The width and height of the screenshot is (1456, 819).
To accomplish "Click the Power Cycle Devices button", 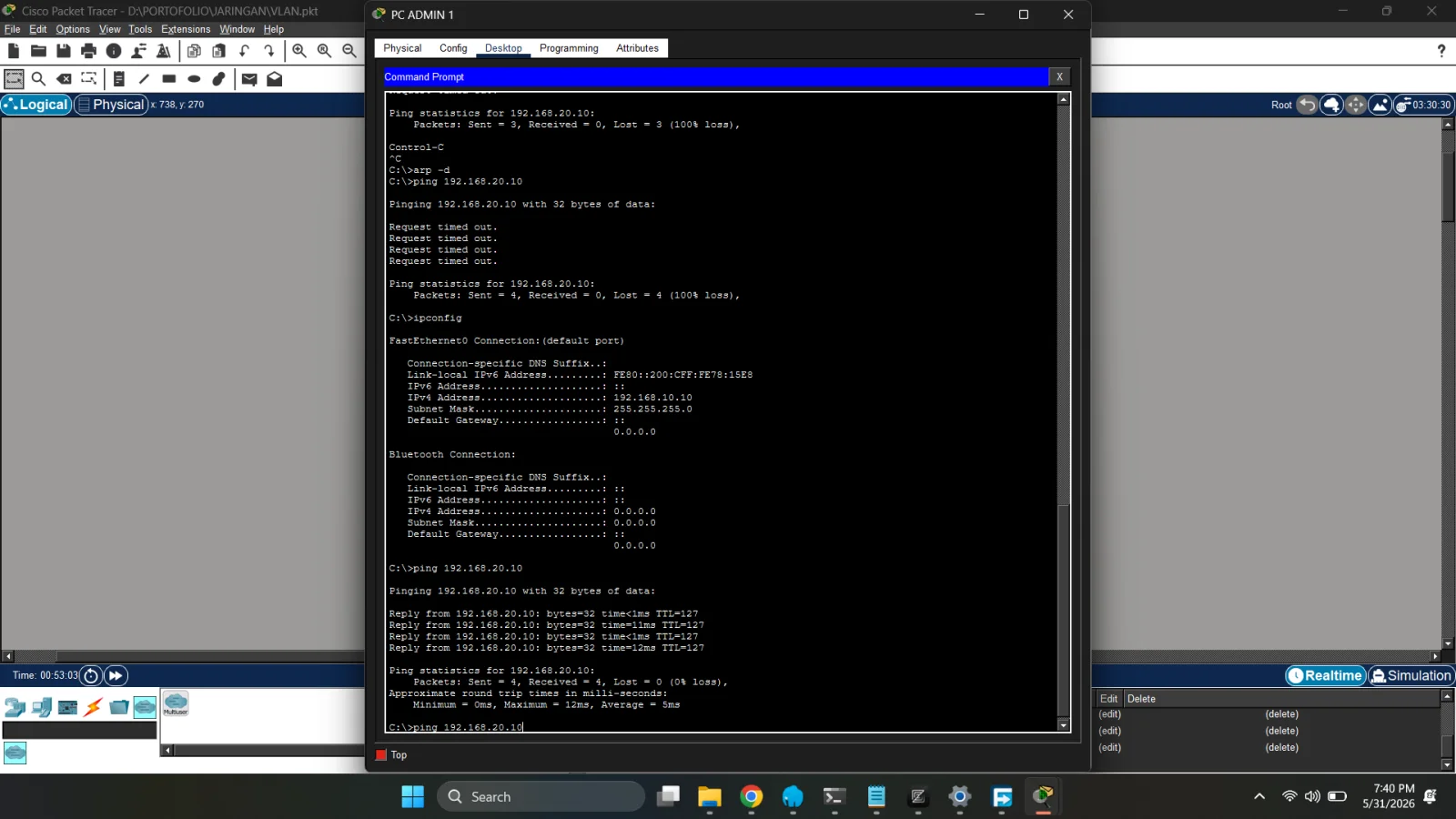I will [91, 675].
